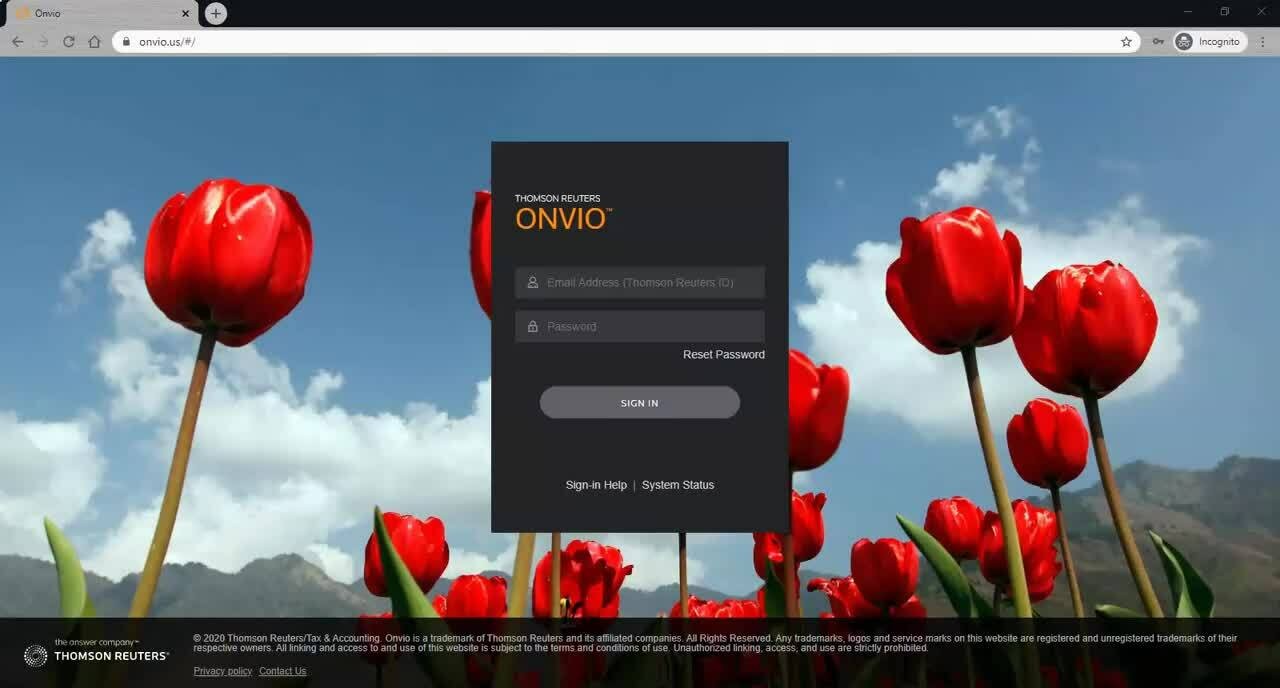Focus the address bar showing onvio.us
Viewport: 1280px width, 688px height.
[600, 42]
